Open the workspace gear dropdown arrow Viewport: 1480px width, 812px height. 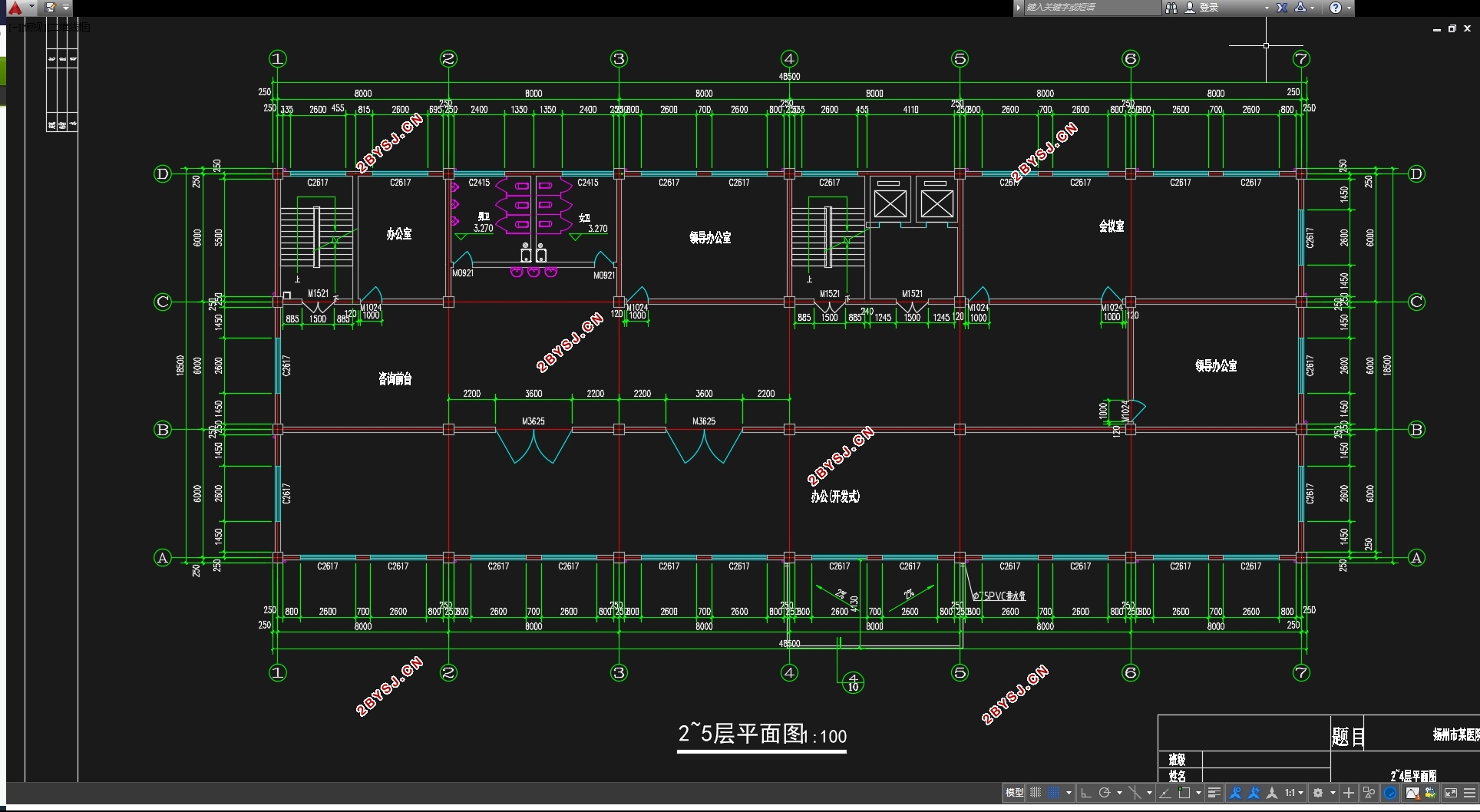click(1333, 793)
